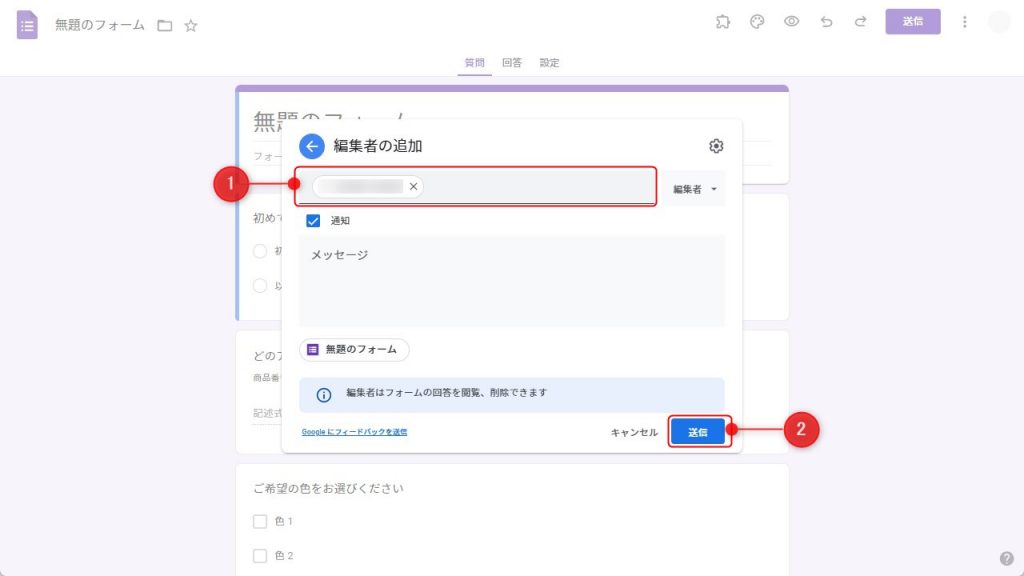Image resolution: width=1024 pixels, height=576 pixels.
Task: Open the theme palette customizer
Action: tap(757, 22)
